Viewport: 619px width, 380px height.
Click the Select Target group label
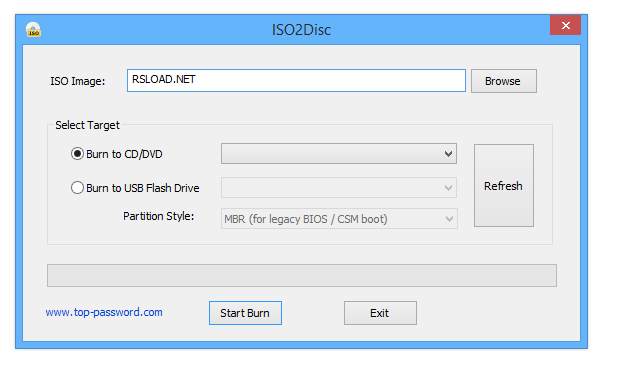(87, 125)
